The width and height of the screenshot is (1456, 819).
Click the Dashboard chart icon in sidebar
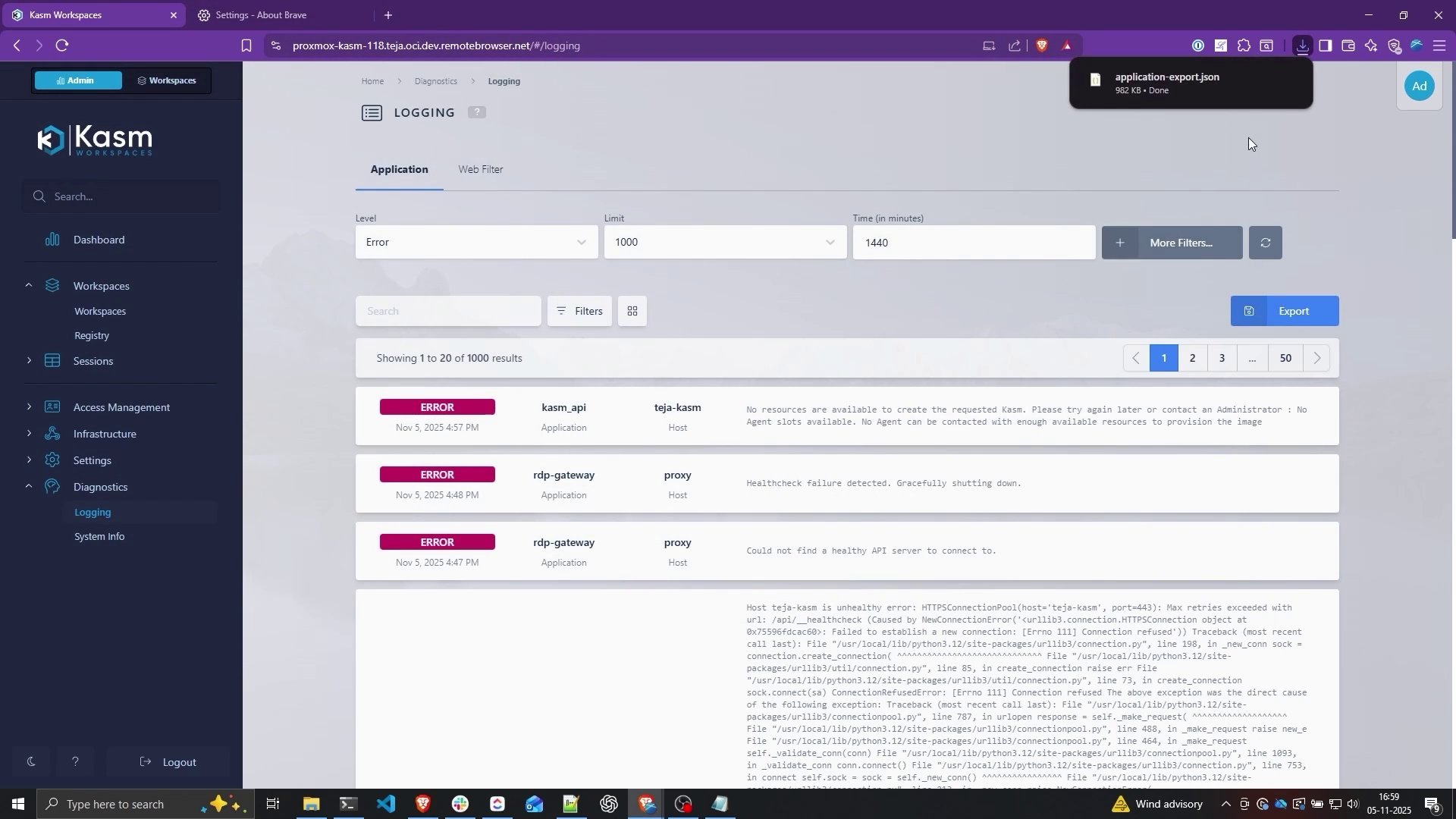coord(52,240)
